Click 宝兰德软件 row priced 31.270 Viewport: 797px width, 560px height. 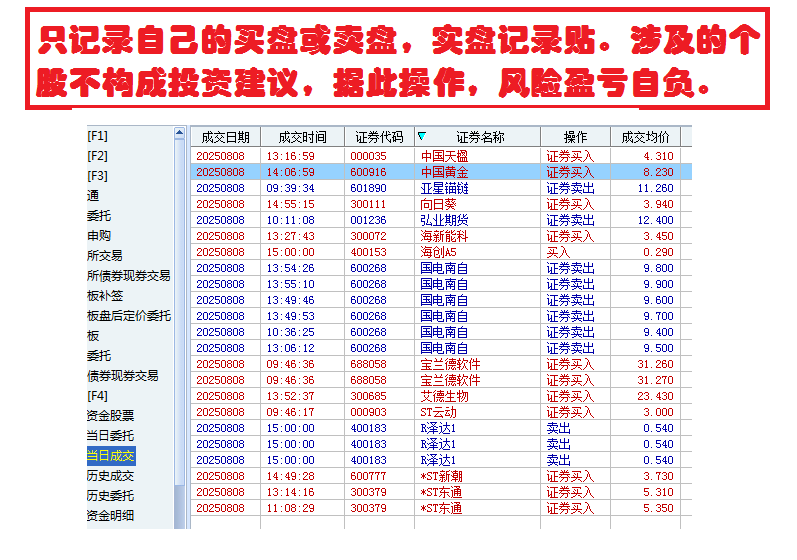coord(441,380)
